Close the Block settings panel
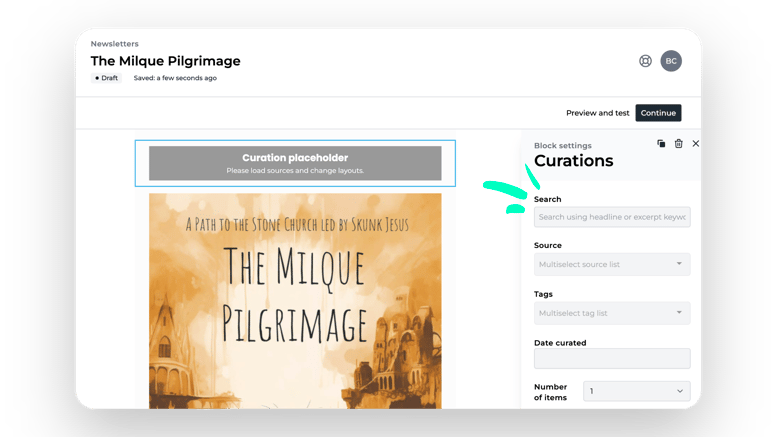This screenshot has height=437, width=777. [x=696, y=144]
